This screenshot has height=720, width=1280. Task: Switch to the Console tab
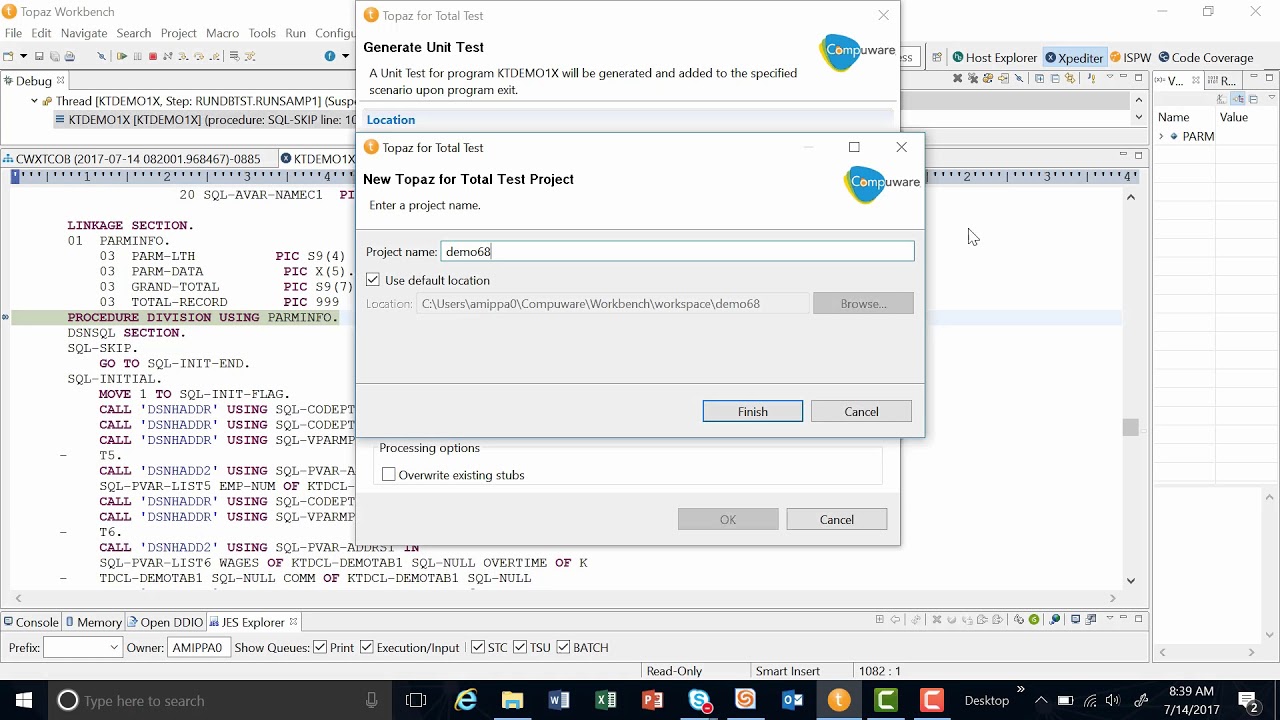(31, 622)
